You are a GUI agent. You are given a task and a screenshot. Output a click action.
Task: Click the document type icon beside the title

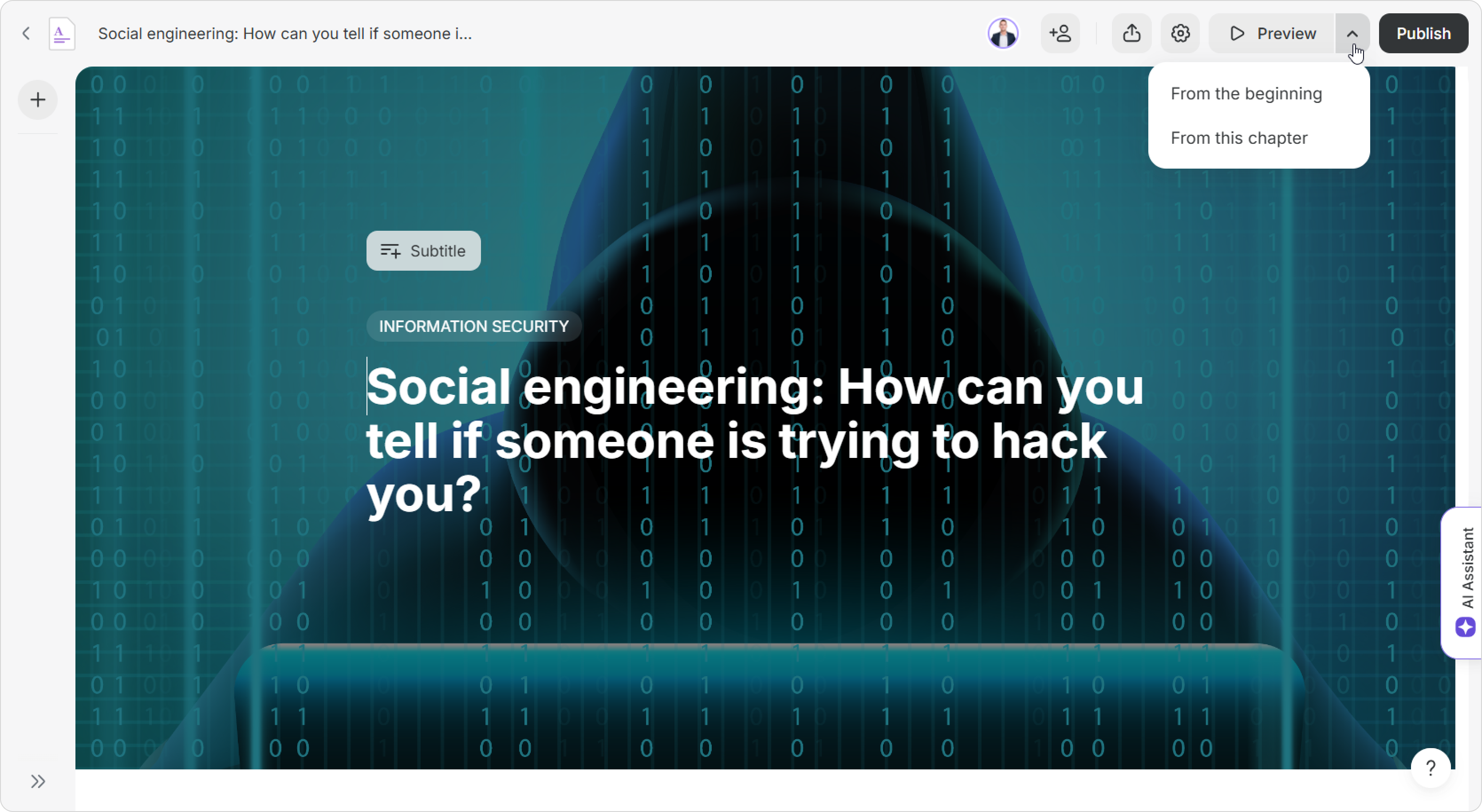[62, 33]
